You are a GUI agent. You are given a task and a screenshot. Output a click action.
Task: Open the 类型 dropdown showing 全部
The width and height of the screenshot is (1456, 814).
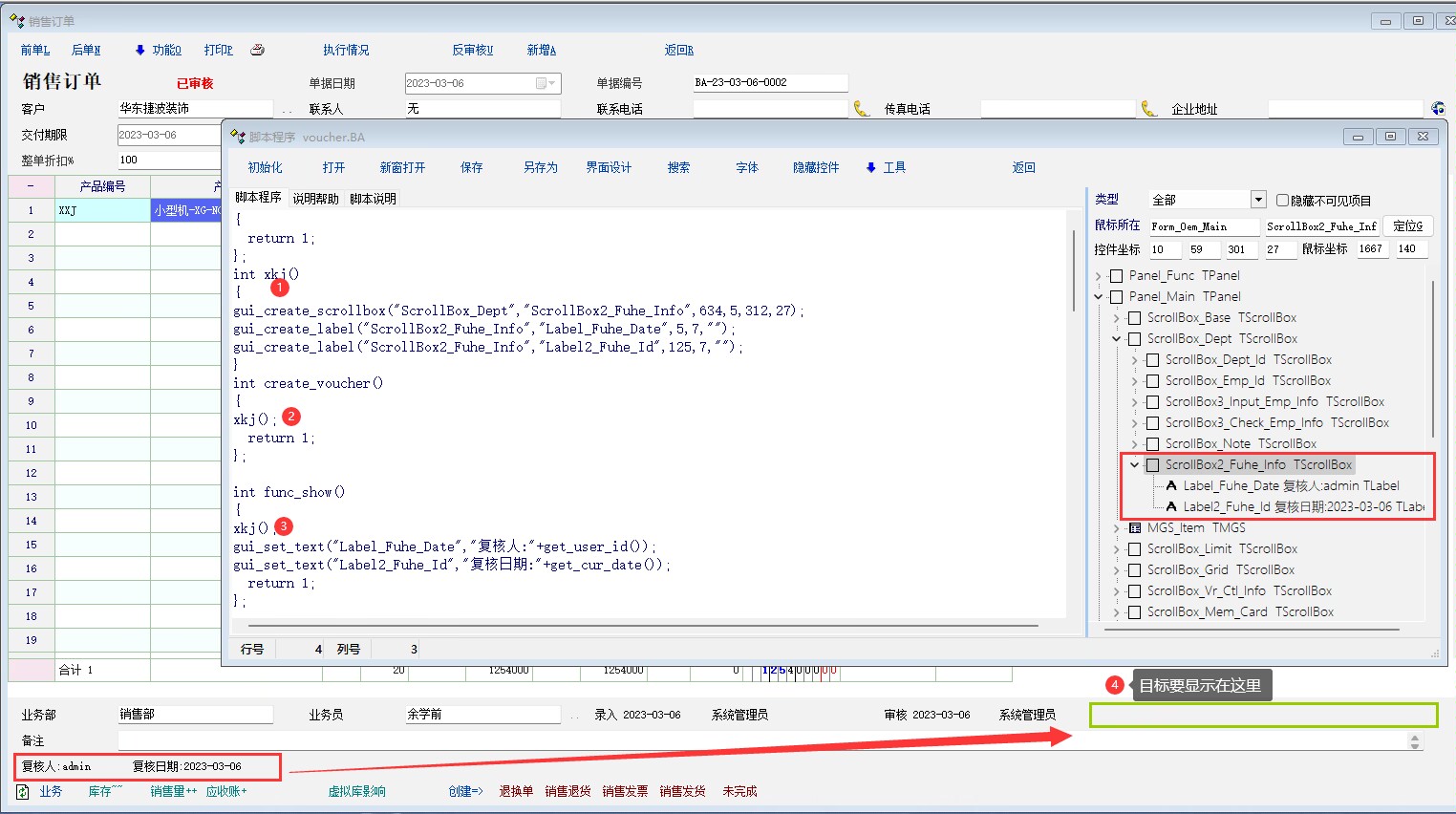(x=1258, y=200)
